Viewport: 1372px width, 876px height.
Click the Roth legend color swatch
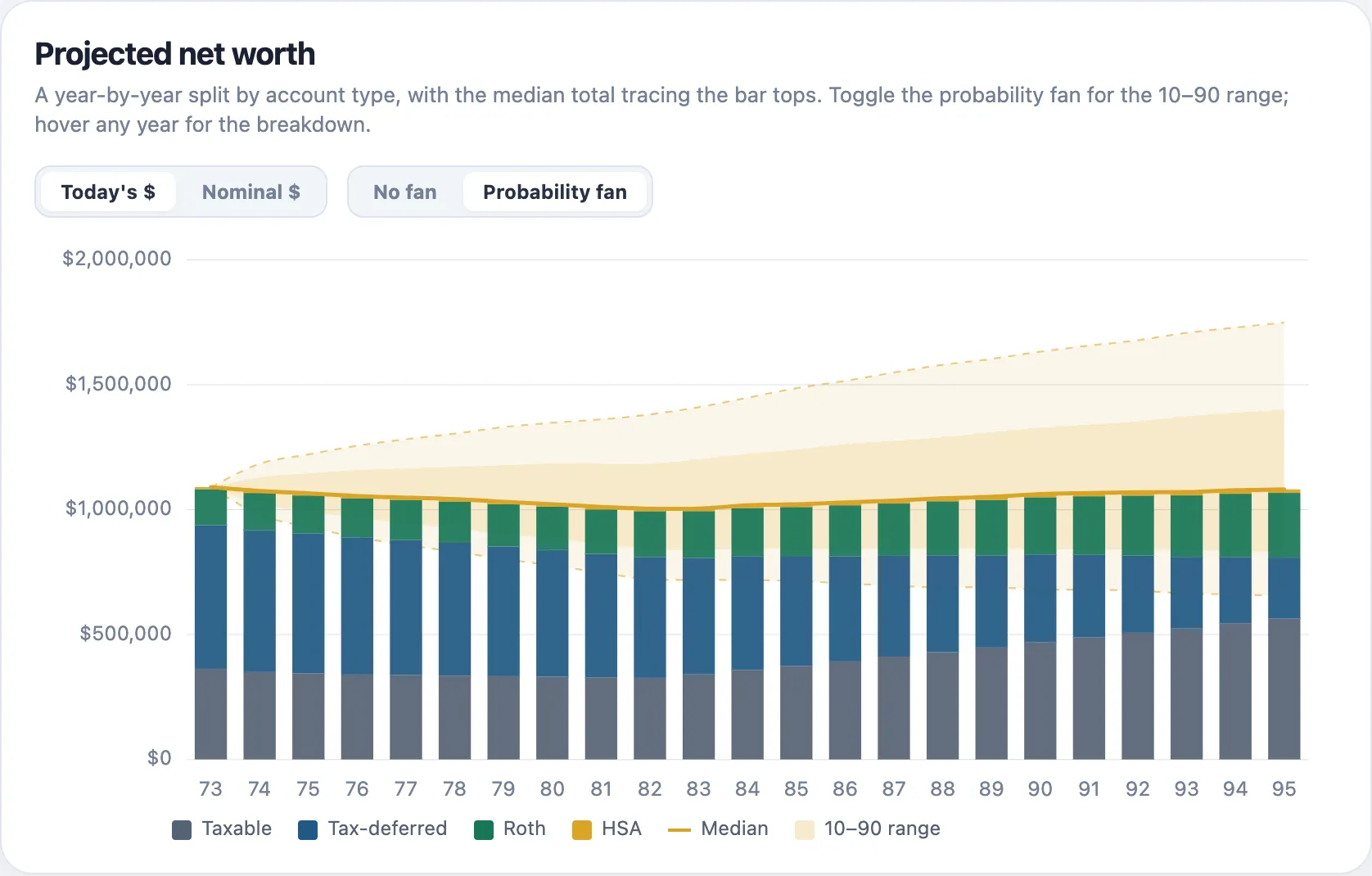click(484, 830)
